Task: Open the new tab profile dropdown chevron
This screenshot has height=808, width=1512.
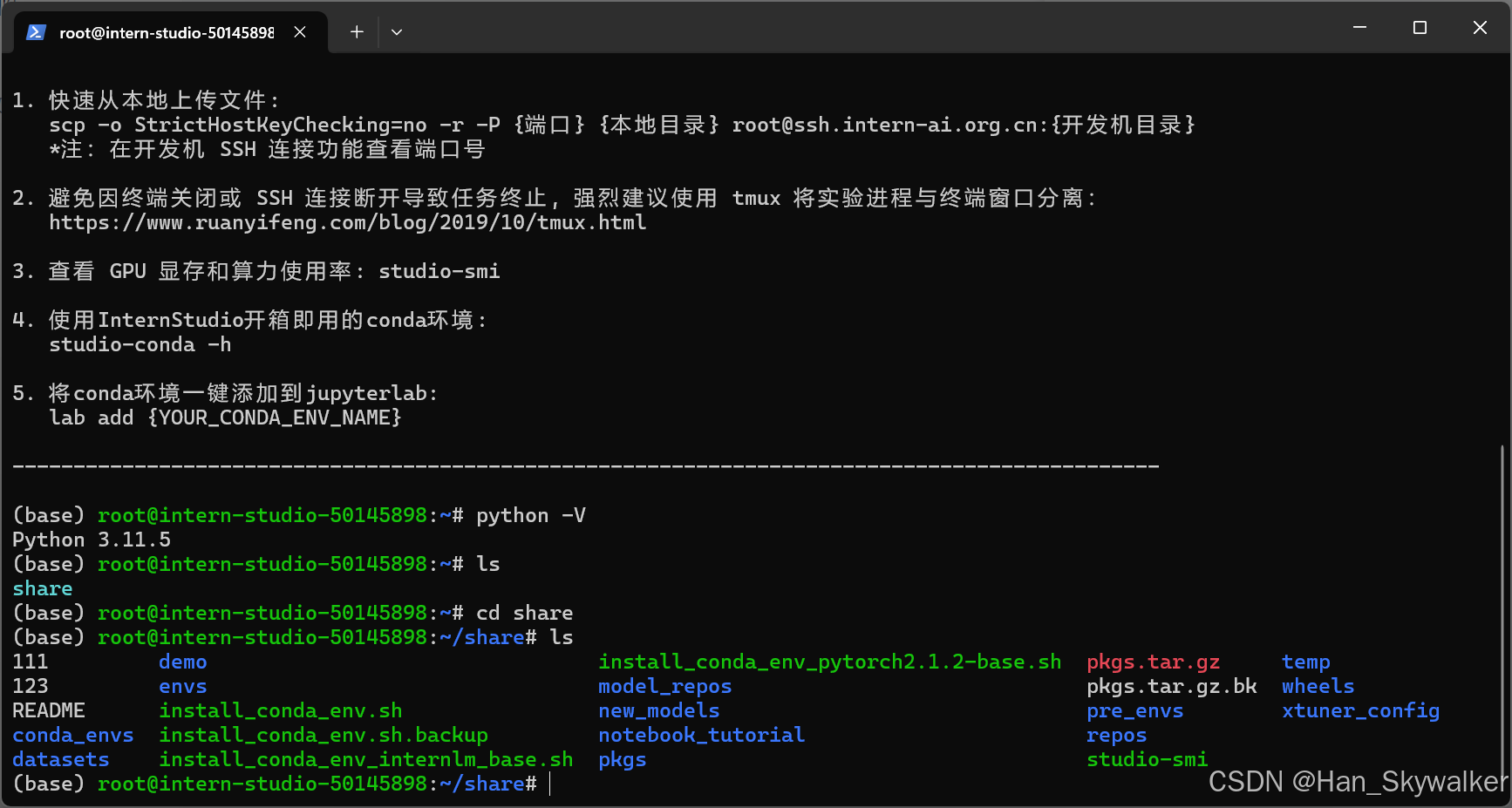Action: [x=397, y=32]
